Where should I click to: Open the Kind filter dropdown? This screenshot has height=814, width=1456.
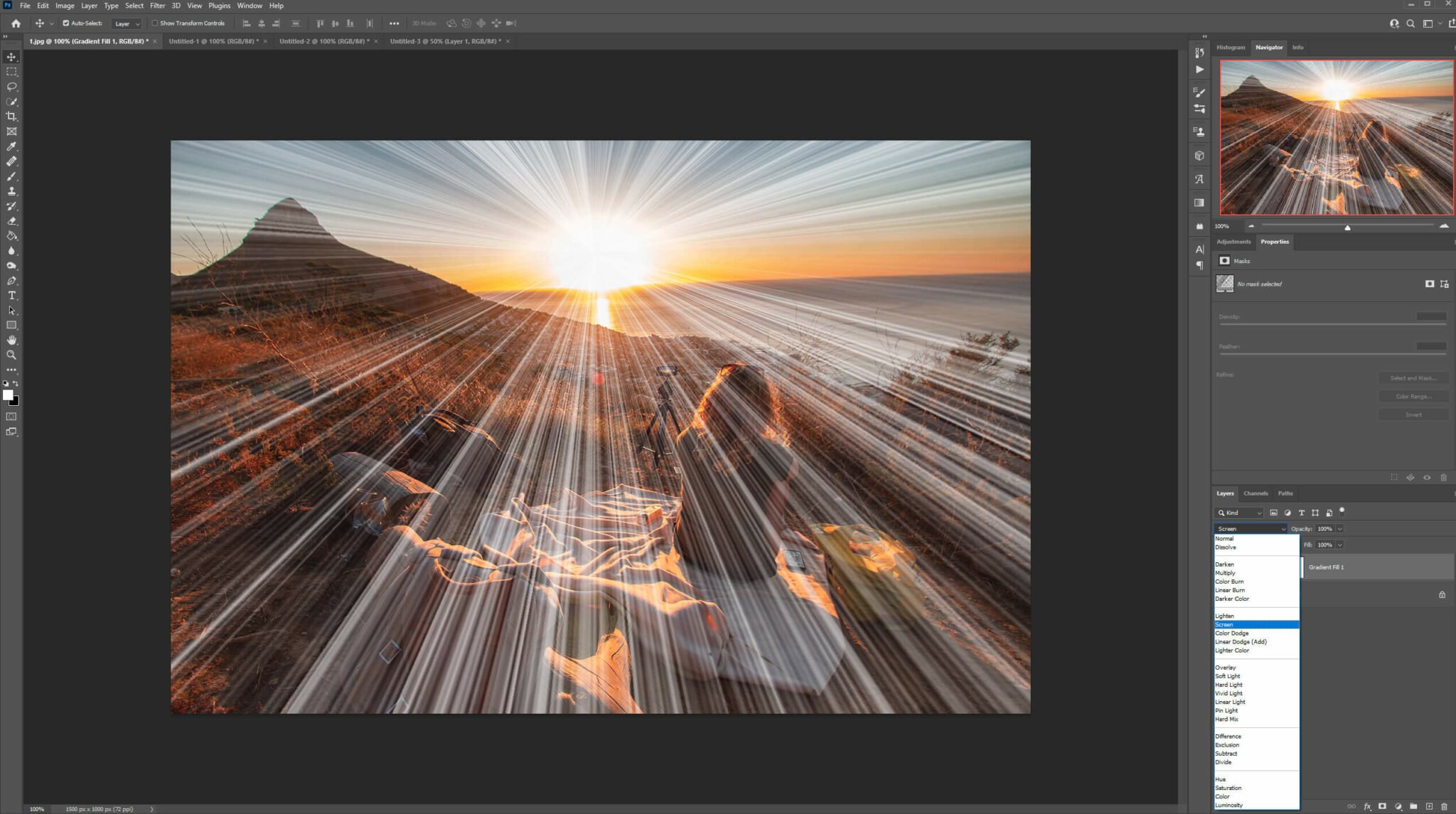pyautogui.click(x=1239, y=513)
